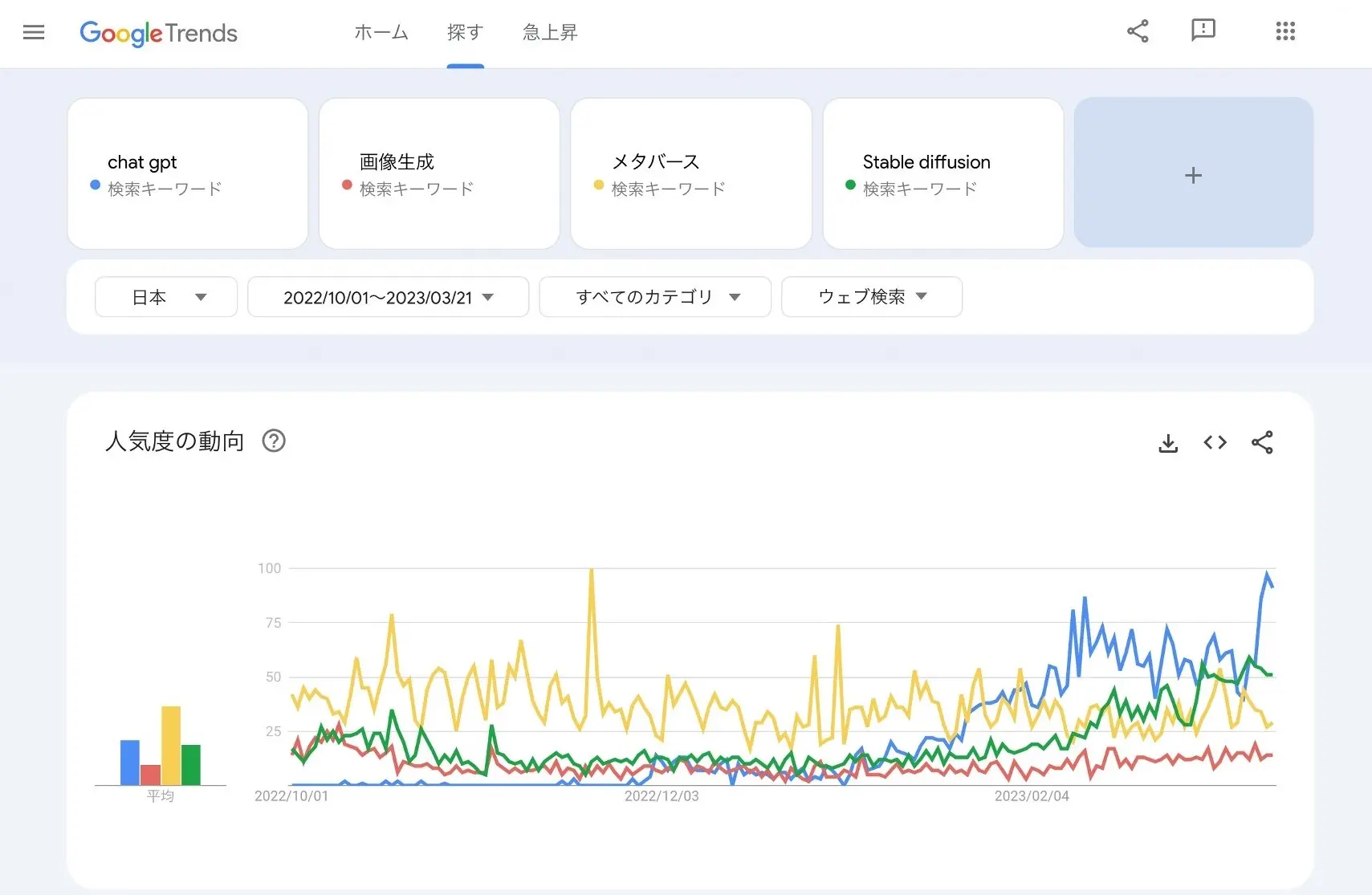Open the 急上昇 tab
This screenshot has width=1372, height=895.
(x=550, y=32)
